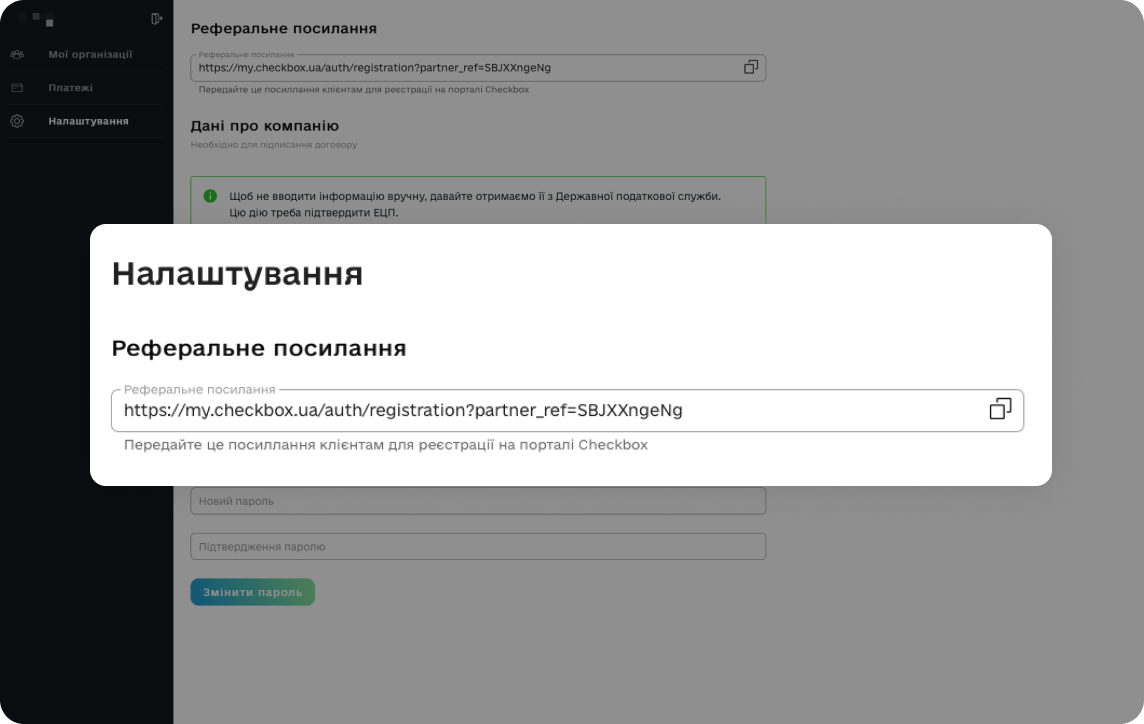Copy the referral link in the highlighted popup
1144x724 pixels.
(x=1000, y=409)
